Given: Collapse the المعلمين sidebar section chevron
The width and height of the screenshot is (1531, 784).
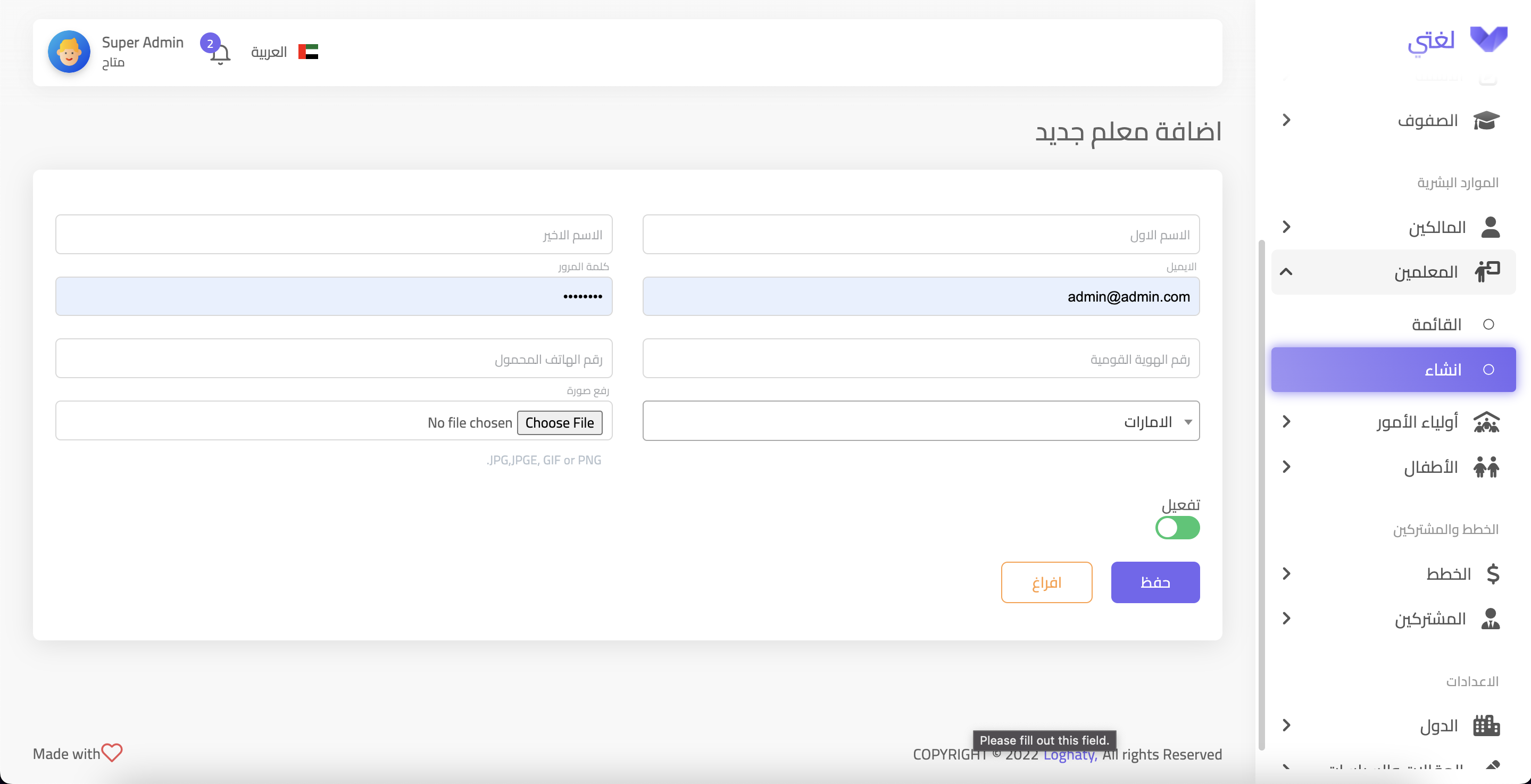Looking at the screenshot, I should (1286, 272).
